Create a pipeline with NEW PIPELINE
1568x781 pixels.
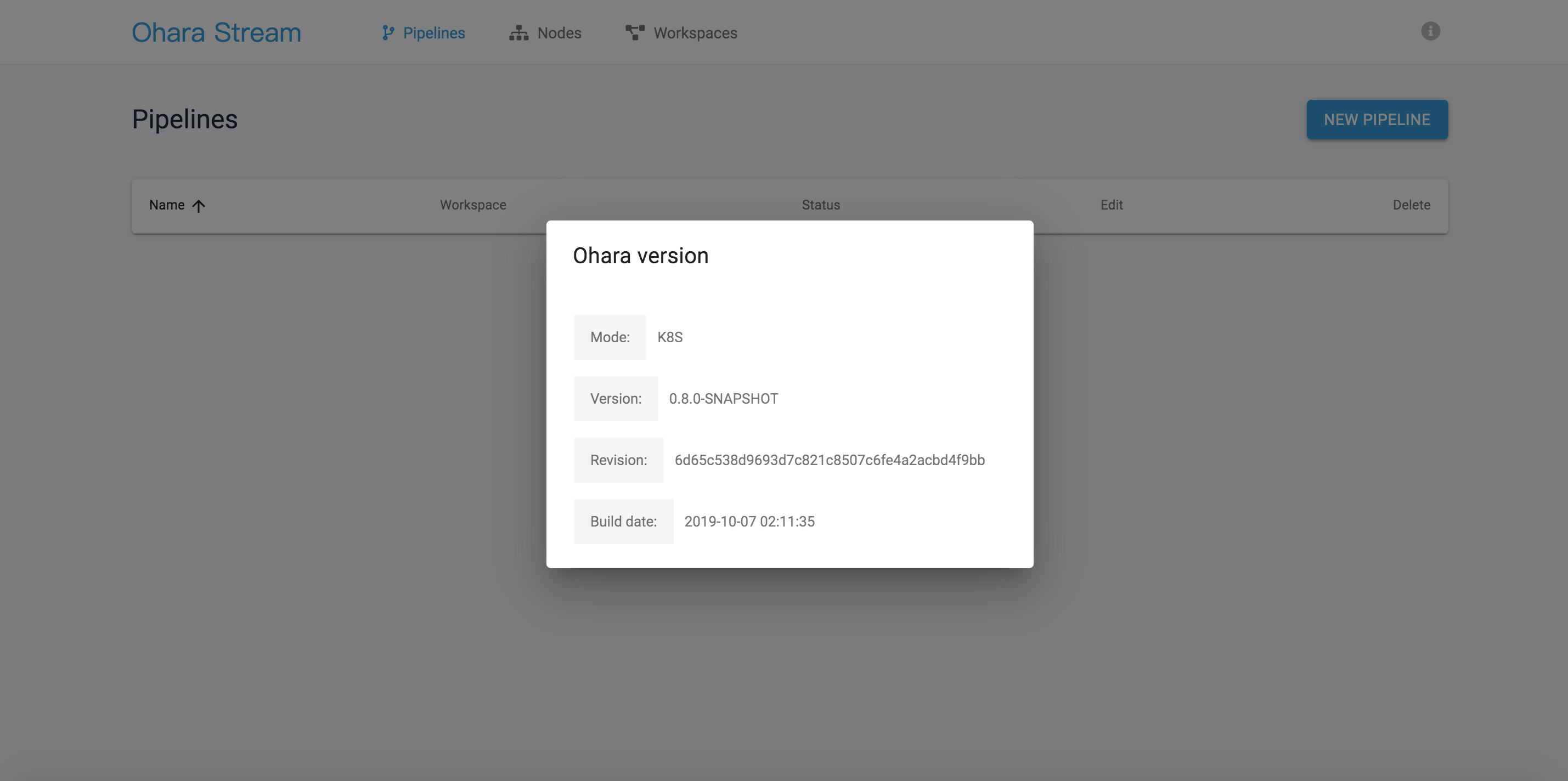[1377, 120]
